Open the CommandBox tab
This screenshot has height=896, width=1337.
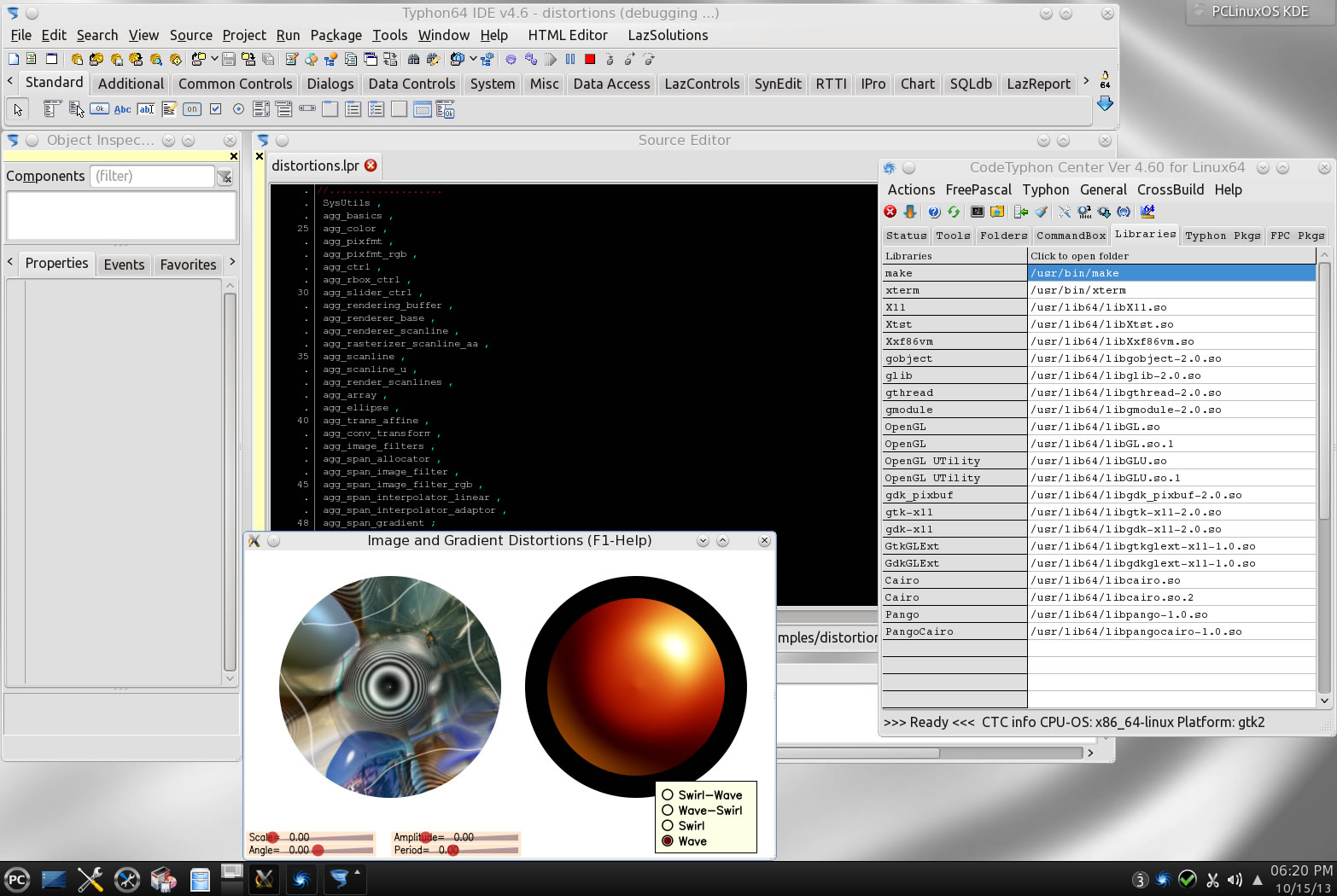tap(1071, 236)
